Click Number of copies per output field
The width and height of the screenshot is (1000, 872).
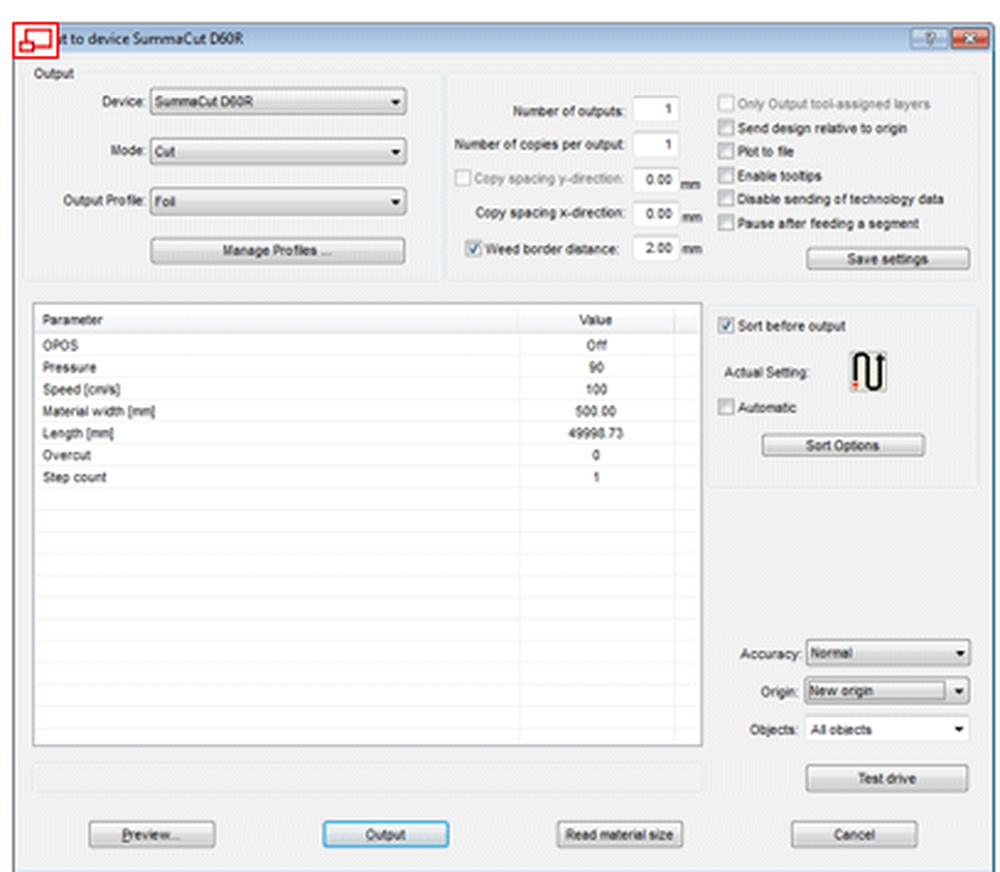(656, 144)
